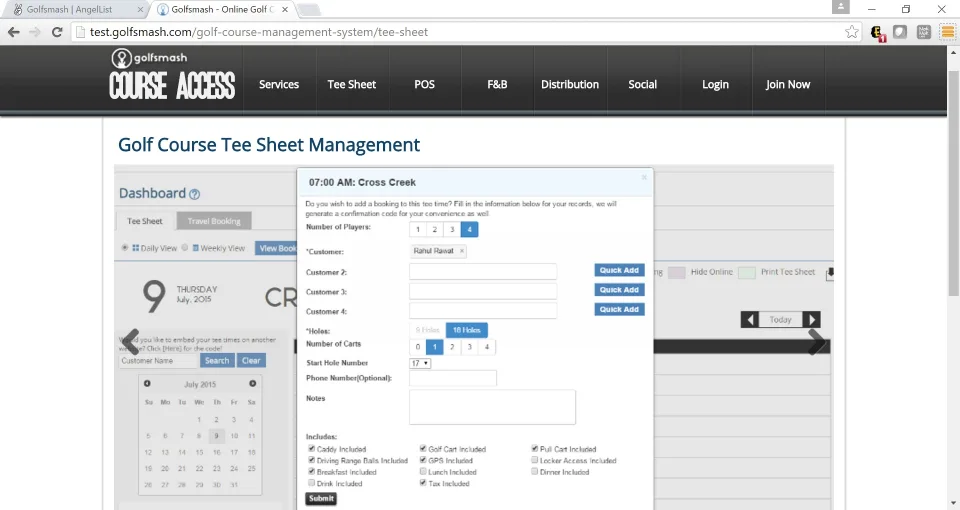Open the F&B menu item
Image resolution: width=960 pixels, height=510 pixels.
(497, 84)
